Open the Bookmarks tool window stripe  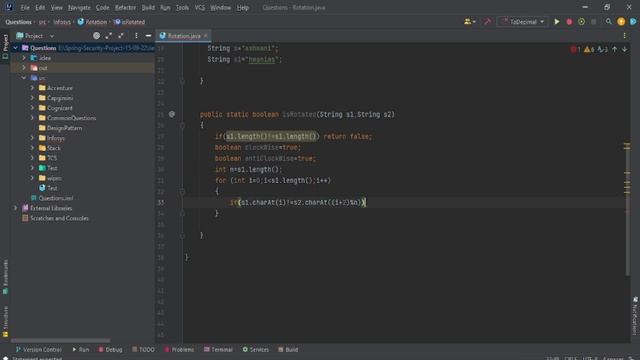(5, 277)
